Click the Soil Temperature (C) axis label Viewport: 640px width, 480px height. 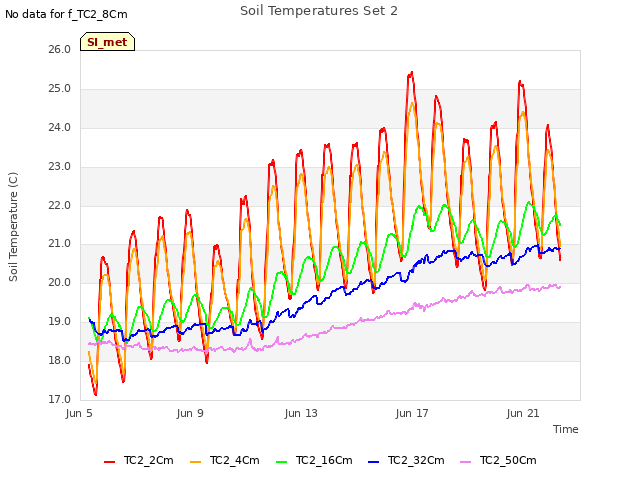[13, 227]
